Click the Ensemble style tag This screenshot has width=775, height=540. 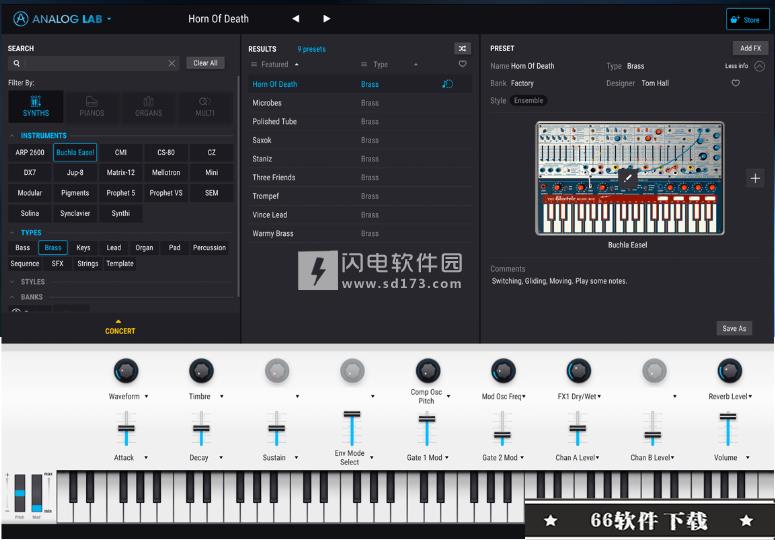(x=528, y=100)
